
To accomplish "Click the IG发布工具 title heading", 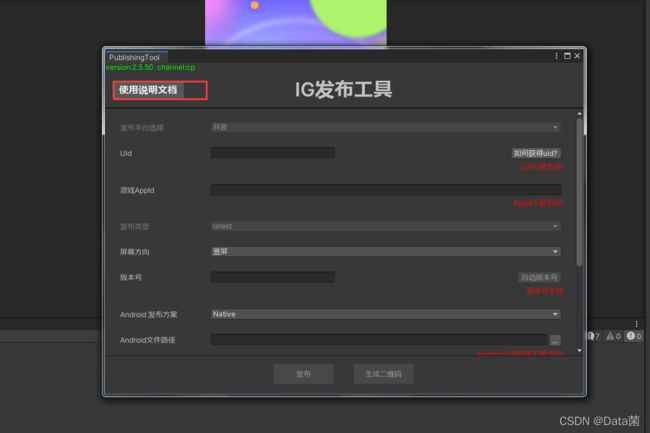I will [343, 90].
